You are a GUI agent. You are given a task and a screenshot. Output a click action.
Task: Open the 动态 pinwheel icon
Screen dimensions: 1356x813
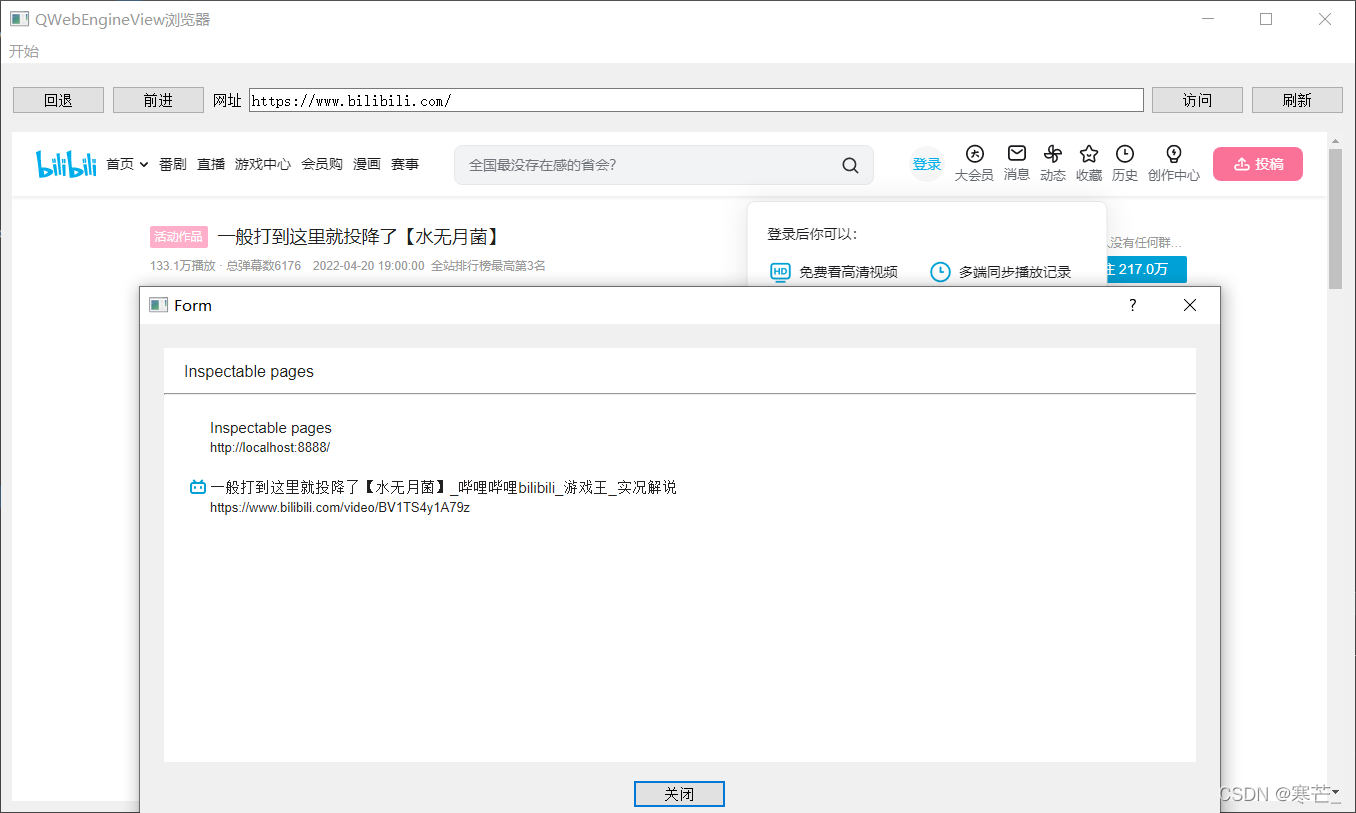tap(1052, 154)
